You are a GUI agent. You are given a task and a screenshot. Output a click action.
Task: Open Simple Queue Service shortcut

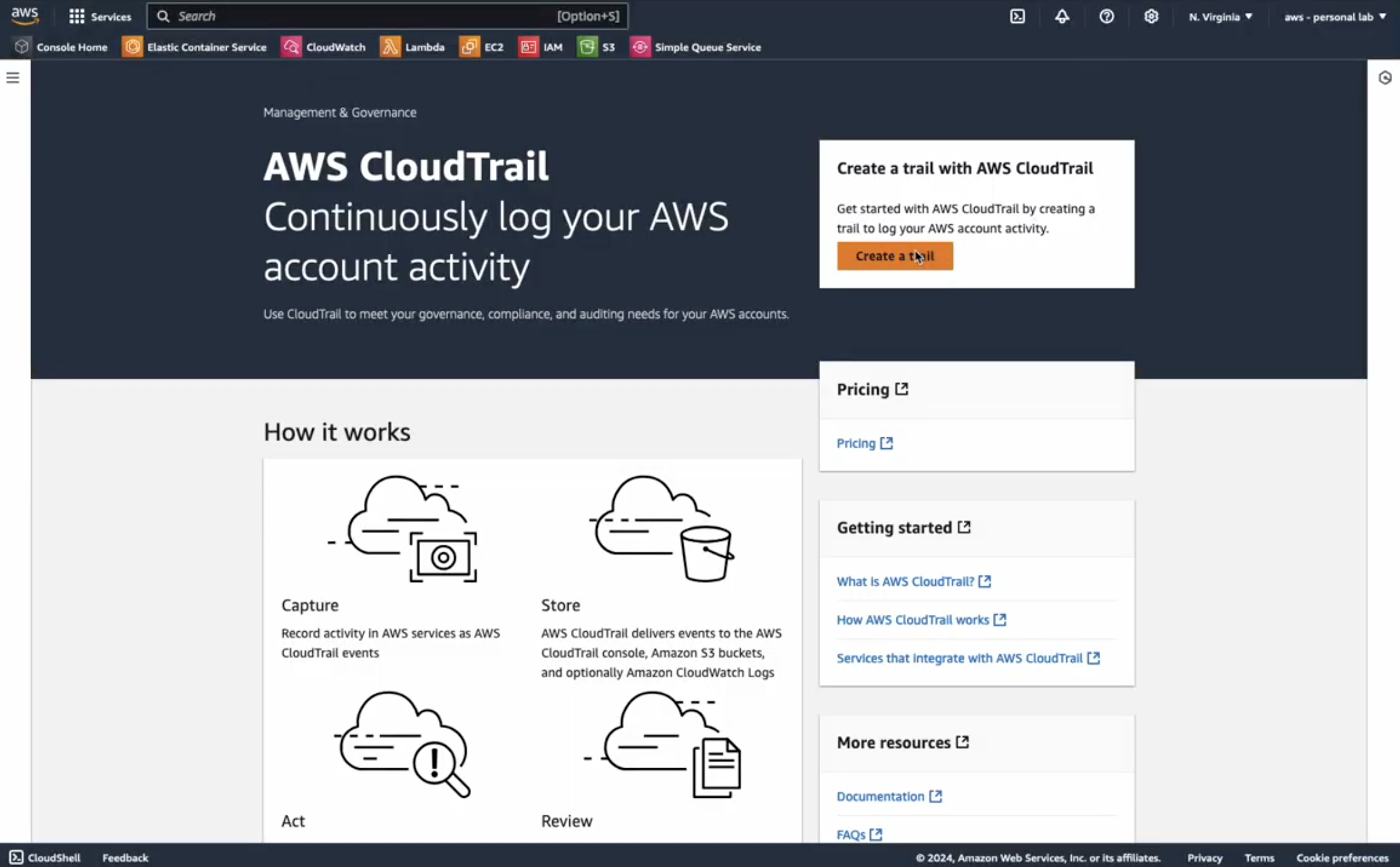695,47
